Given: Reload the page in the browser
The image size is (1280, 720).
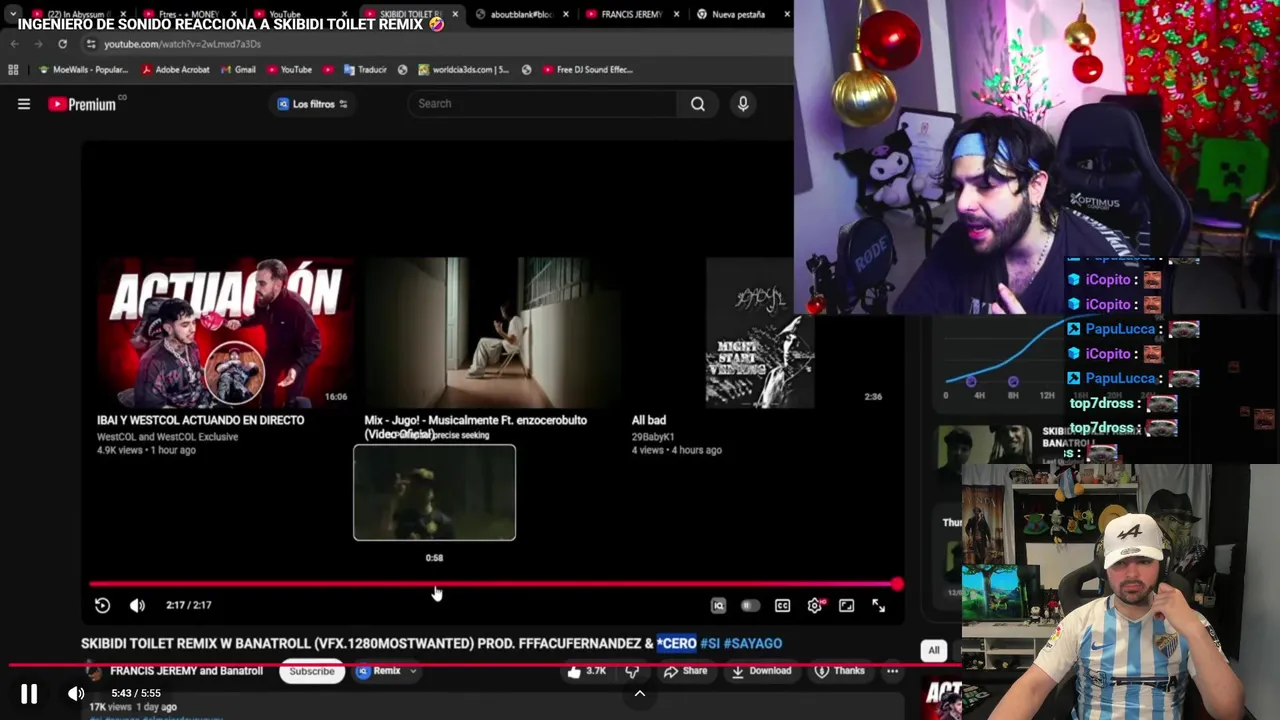Looking at the screenshot, I should tap(62, 44).
